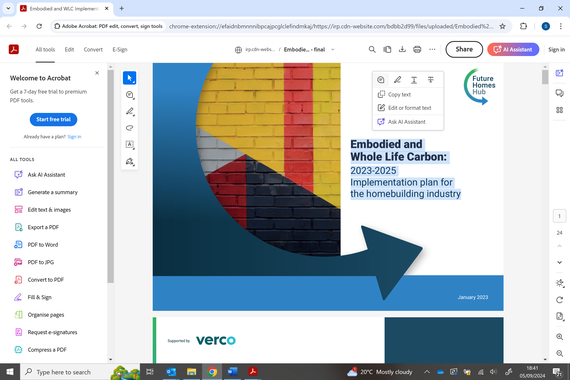Launch the AI Assistant button
This screenshot has width=570, height=380.
513,49
